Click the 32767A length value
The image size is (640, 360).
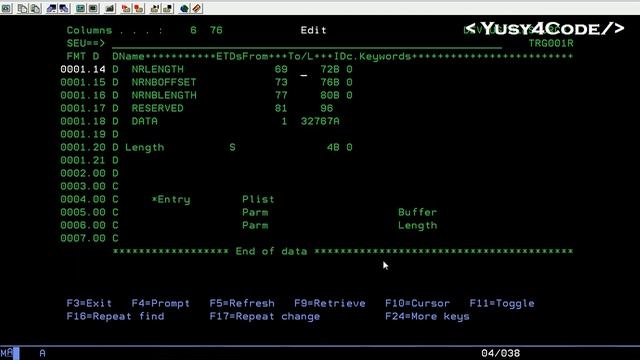320,122
